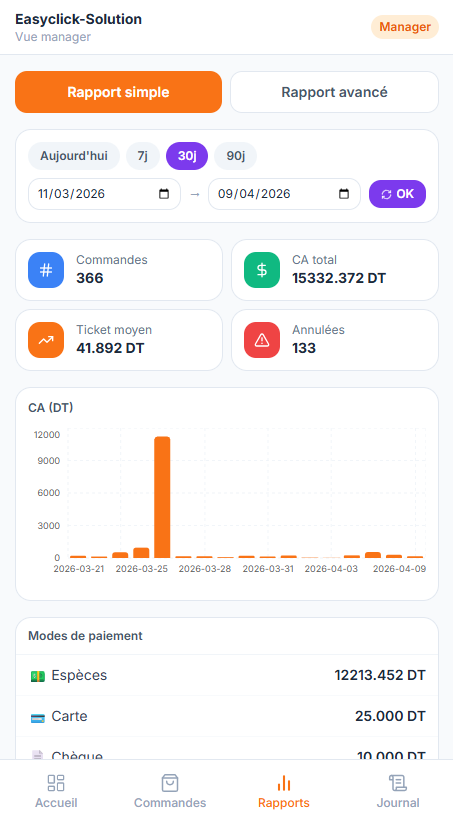The image size is (453, 819).
Task: Select the 30j period filter
Action: (x=187, y=156)
